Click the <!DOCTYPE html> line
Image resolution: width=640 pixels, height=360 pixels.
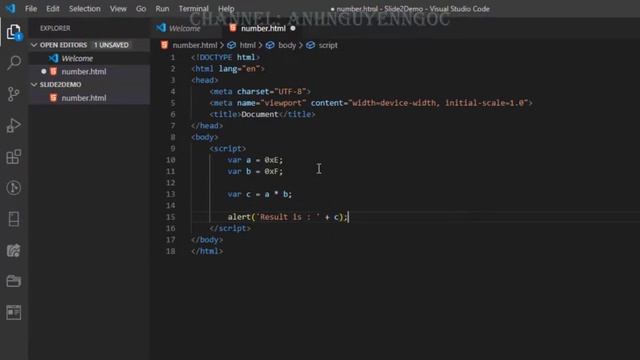(225, 57)
